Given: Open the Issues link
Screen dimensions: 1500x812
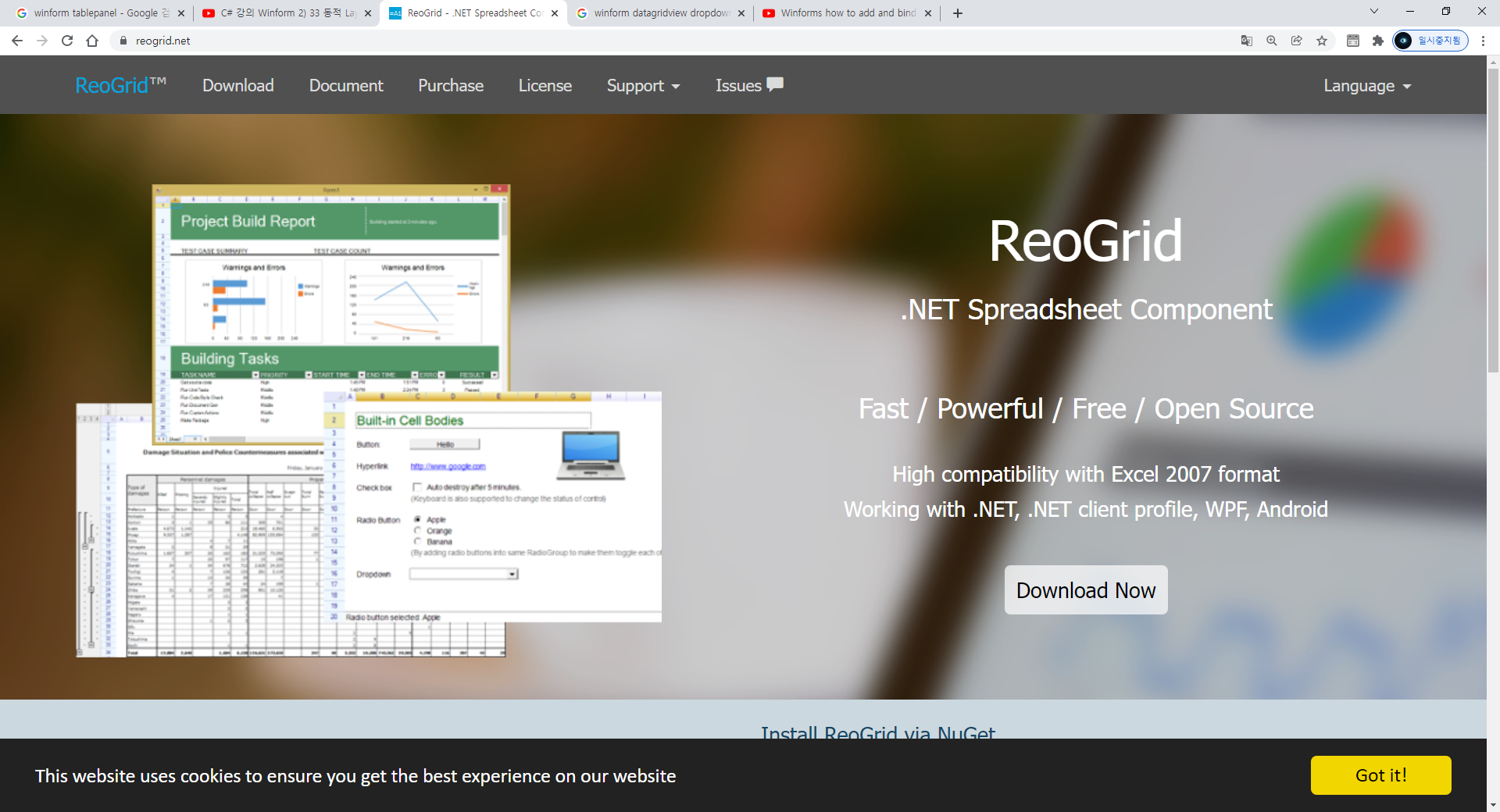Looking at the screenshot, I should 749,86.
